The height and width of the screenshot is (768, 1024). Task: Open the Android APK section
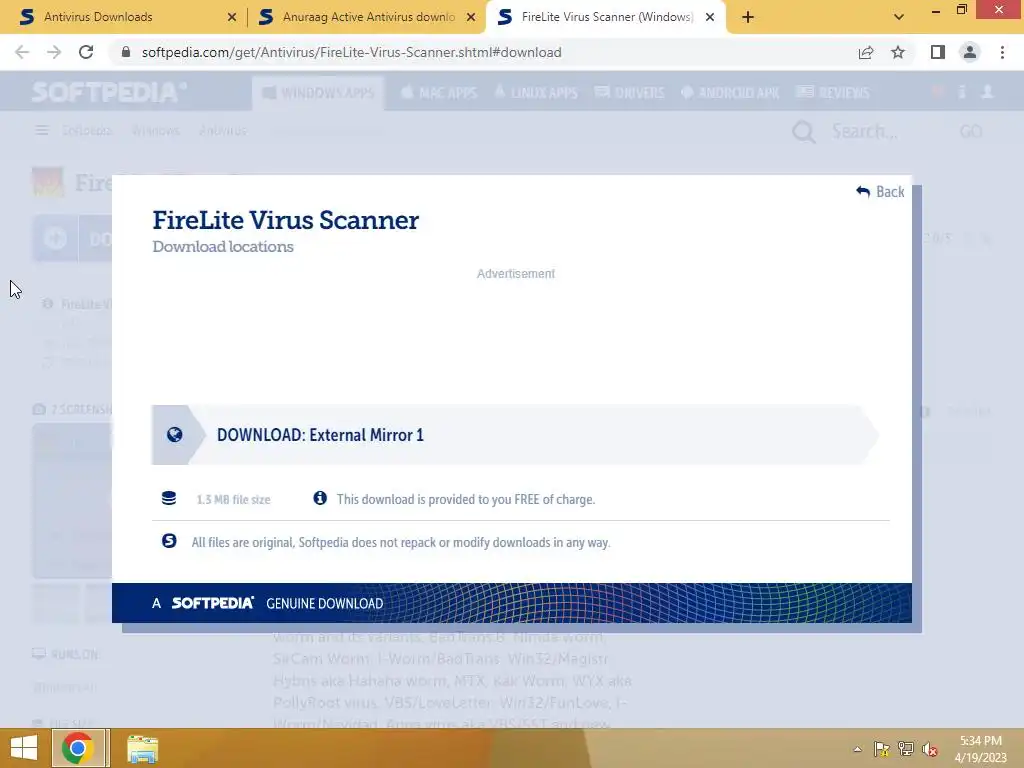[x=729, y=93]
